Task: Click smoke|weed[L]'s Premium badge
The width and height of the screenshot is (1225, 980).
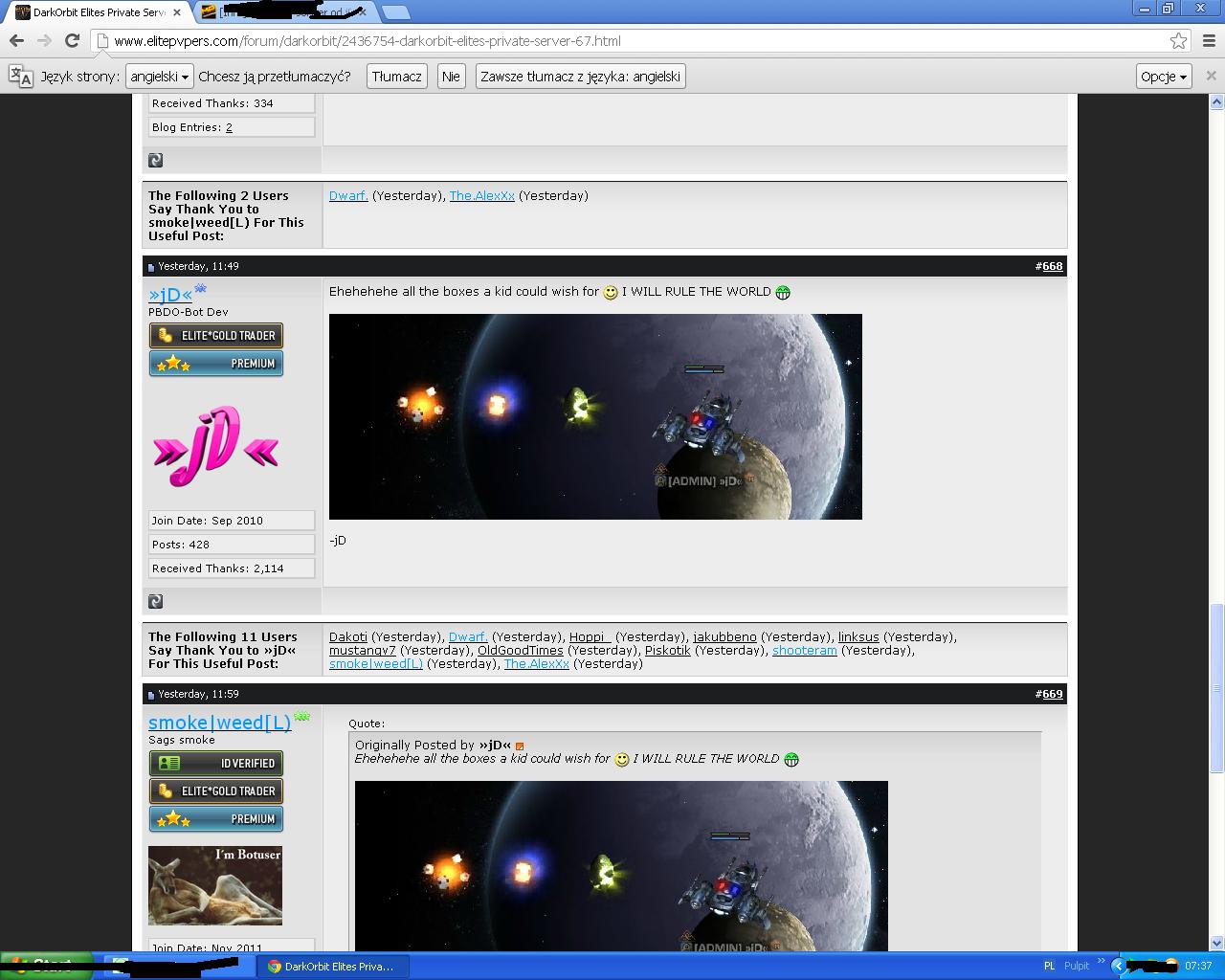Action: tap(216, 819)
